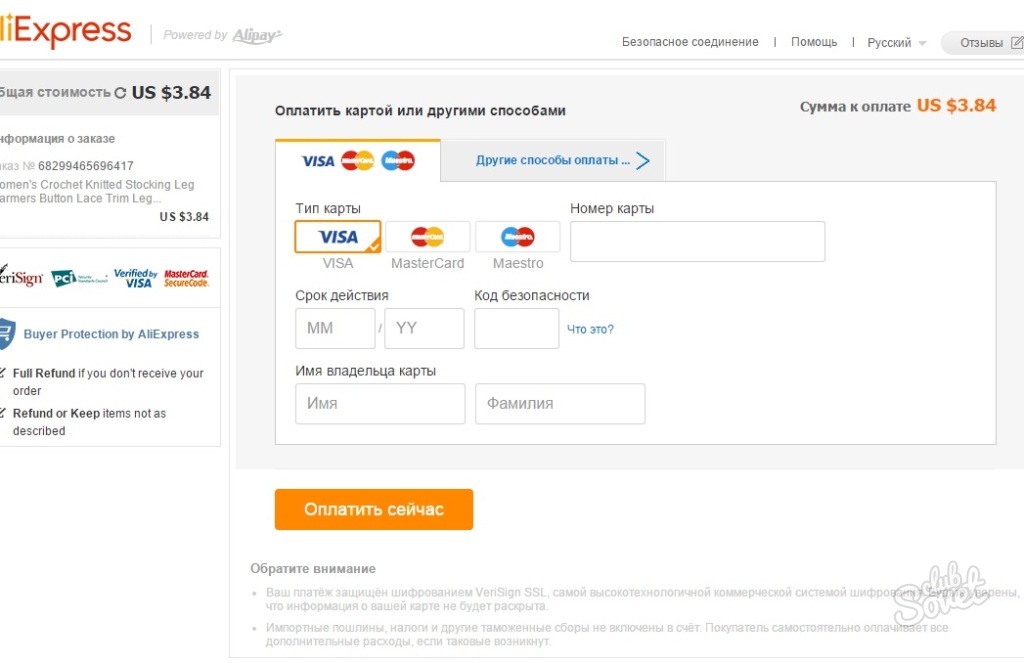Refresh total cost using the reload icon
The height and width of the screenshot is (663, 1024).
[x=120, y=93]
